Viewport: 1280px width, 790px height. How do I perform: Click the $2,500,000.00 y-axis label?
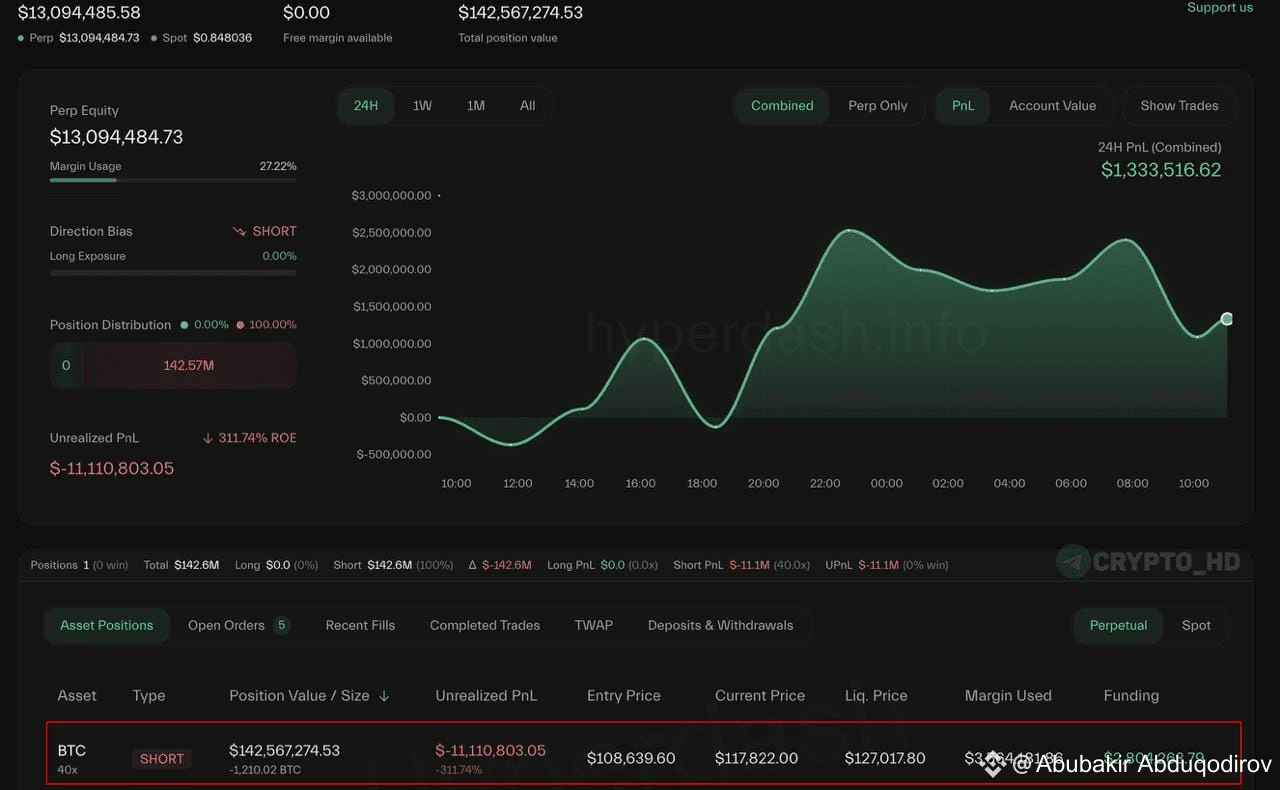coord(392,233)
